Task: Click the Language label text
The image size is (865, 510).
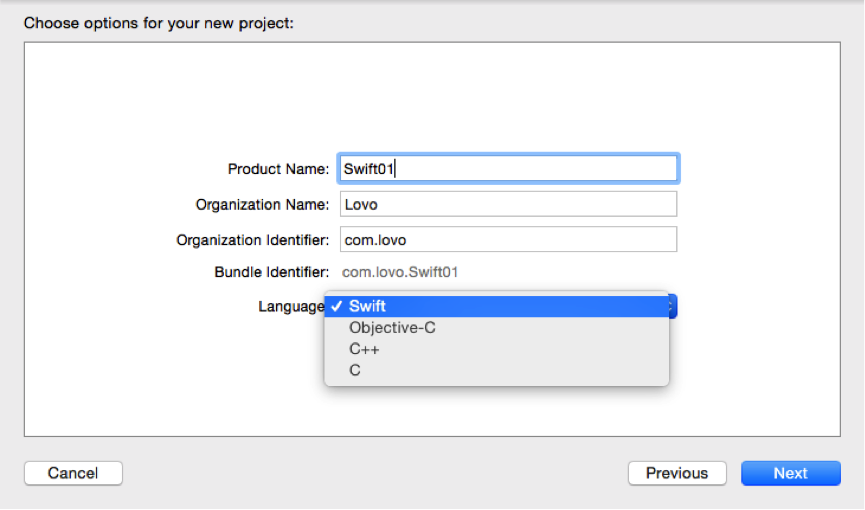Action: point(291,306)
